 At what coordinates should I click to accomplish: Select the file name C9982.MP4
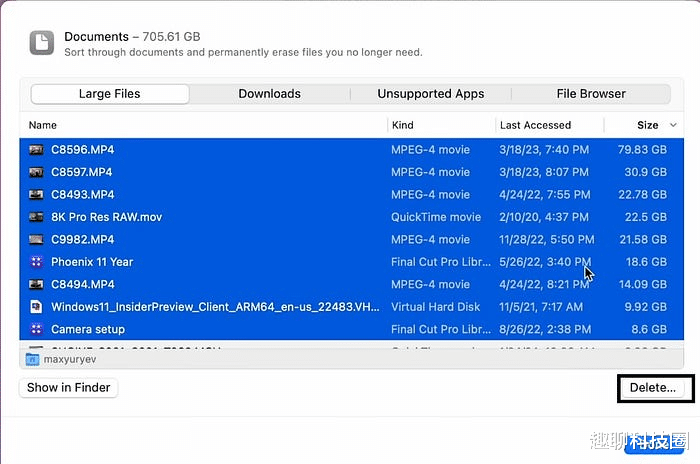[83, 239]
